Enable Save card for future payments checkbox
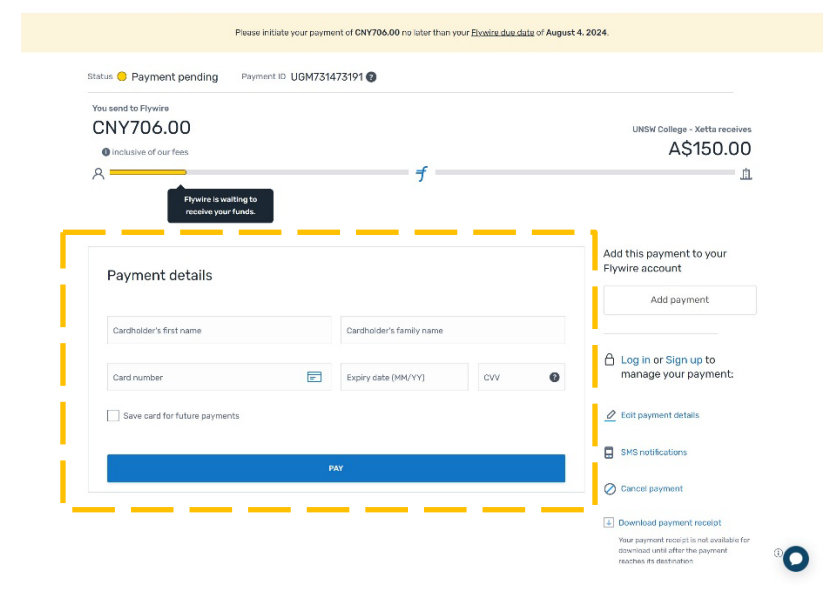The image size is (836, 599). [x=113, y=415]
